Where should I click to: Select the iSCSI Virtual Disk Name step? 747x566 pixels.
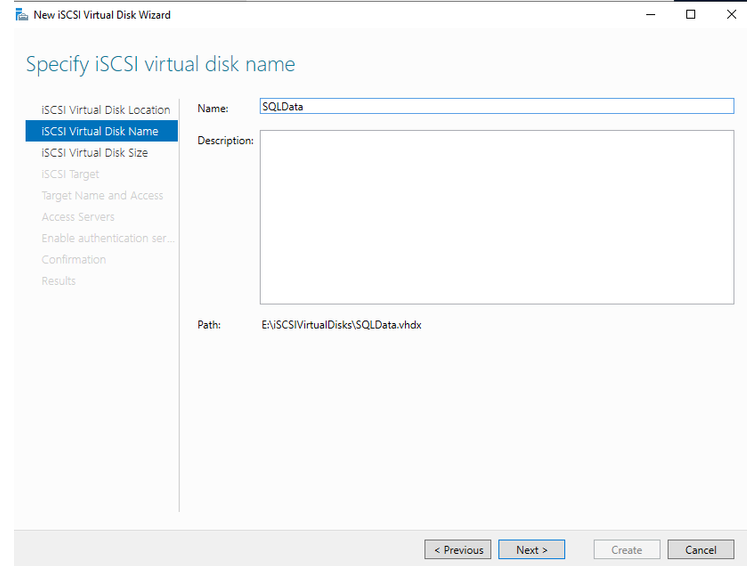click(100, 131)
